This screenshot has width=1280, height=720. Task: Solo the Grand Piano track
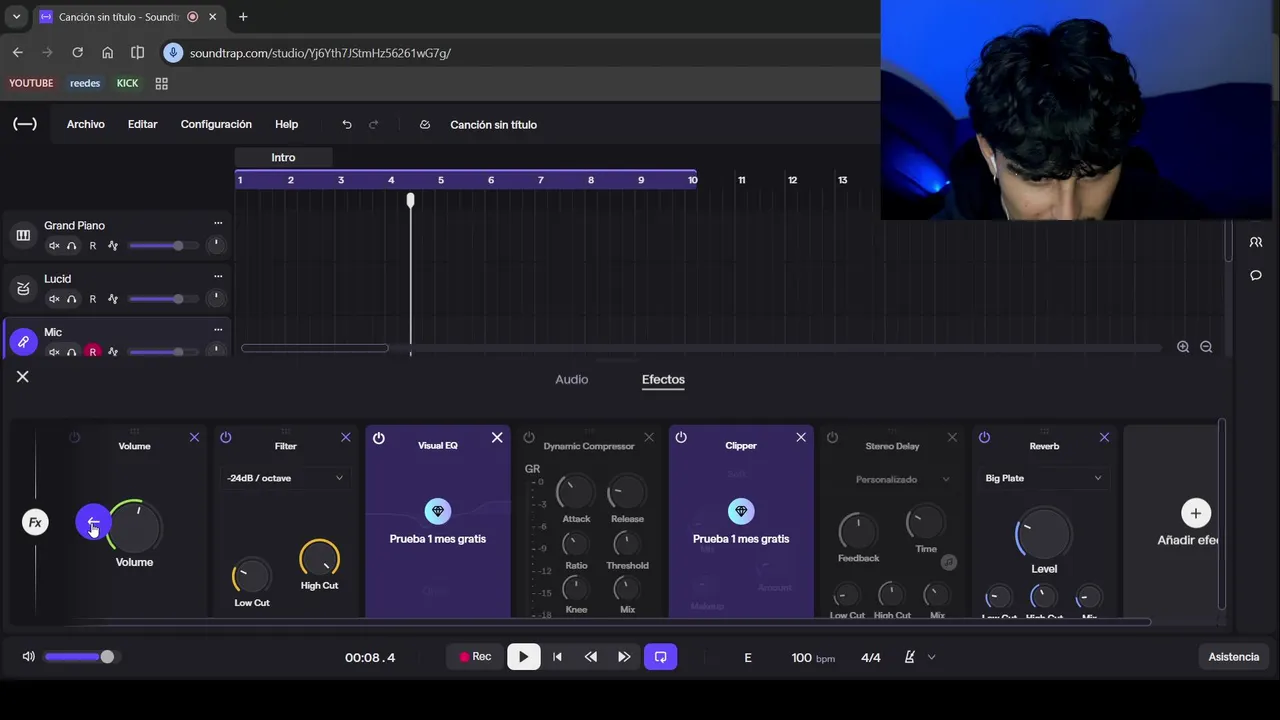tap(72, 246)
